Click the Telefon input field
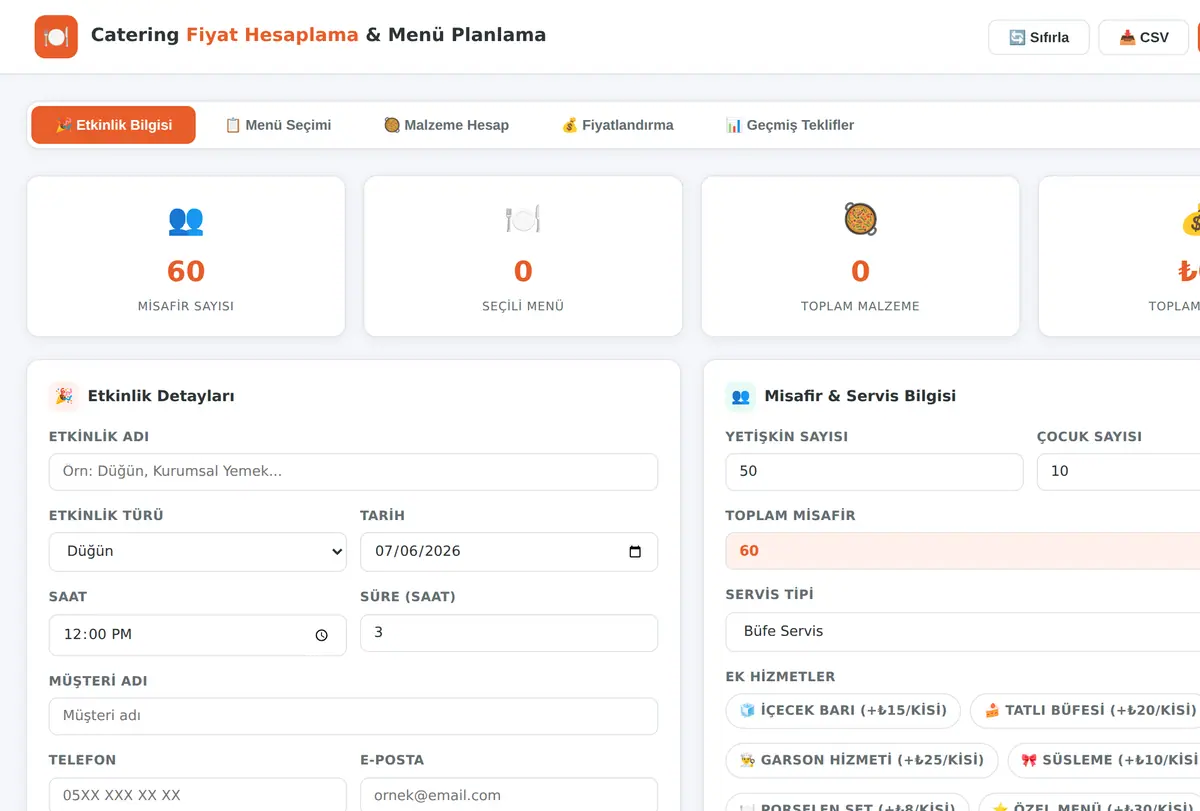Screen dimensions: 1200x811 click(x=198, y=795)
